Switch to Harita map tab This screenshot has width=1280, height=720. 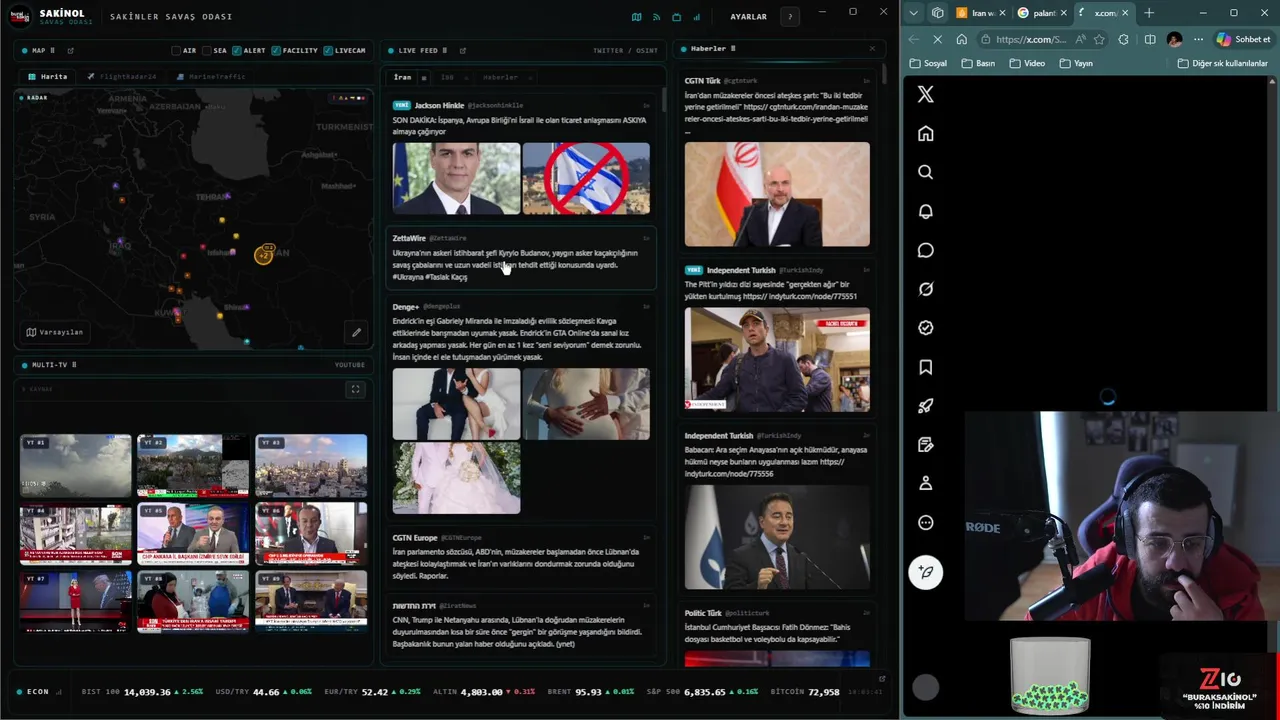coord(48,76)
